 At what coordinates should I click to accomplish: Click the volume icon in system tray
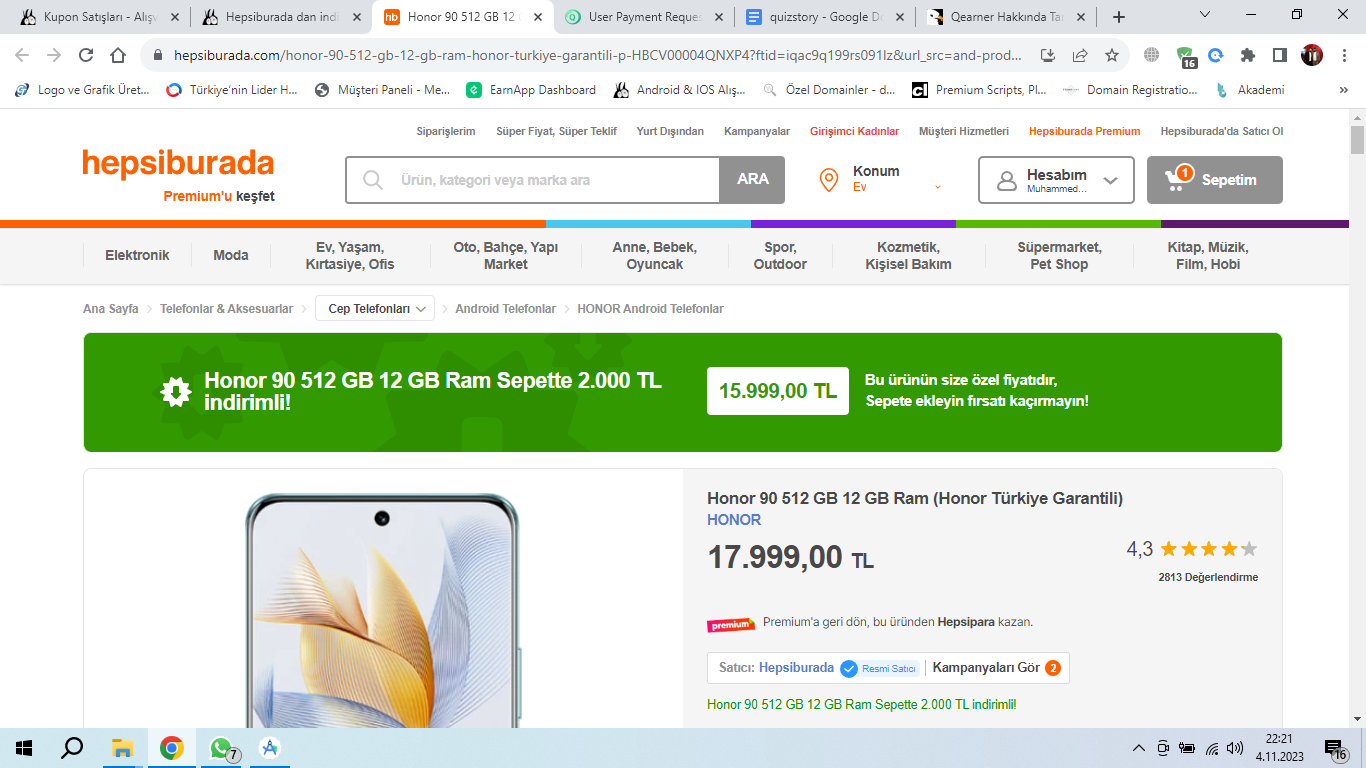(1235, 748)
